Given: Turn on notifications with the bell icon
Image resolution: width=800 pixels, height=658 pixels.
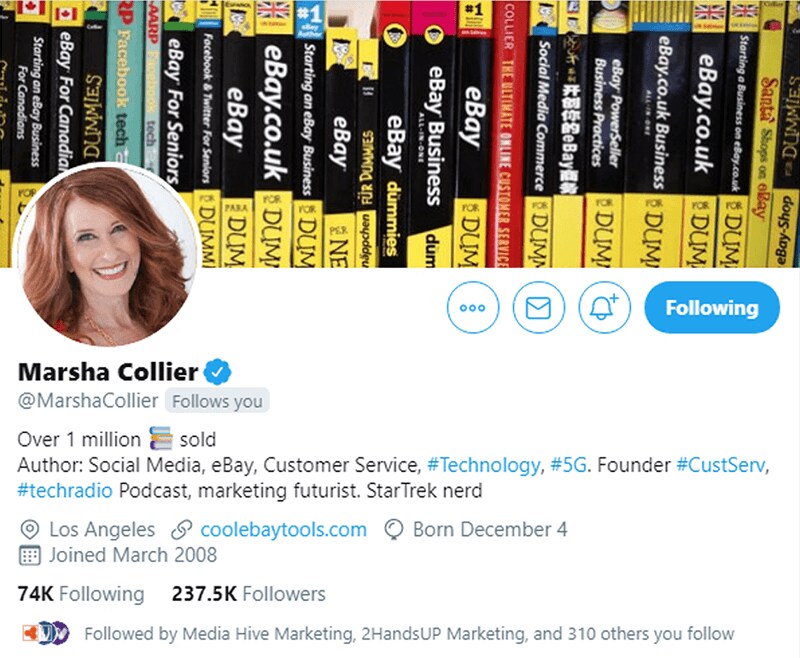Looking at the screenshot, I should 604,308.
